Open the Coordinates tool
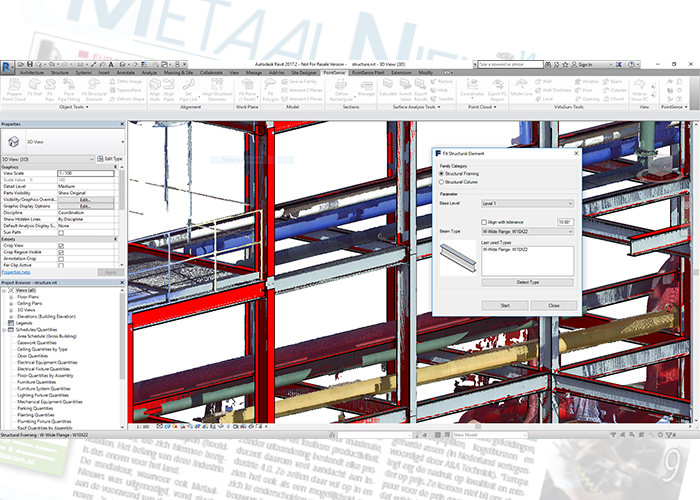Viewport: 700px width, 500px height. [x=472, y=88]
